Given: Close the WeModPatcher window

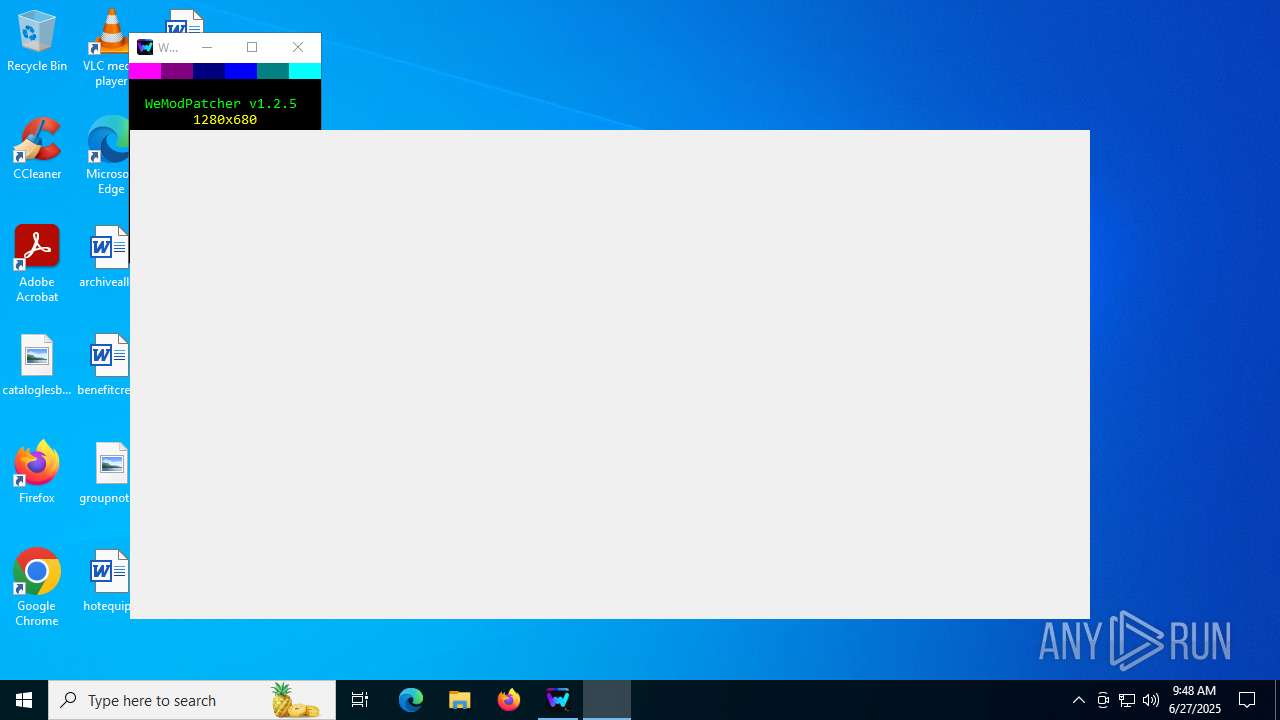Looking at the screenshot, I should point(298,47).
